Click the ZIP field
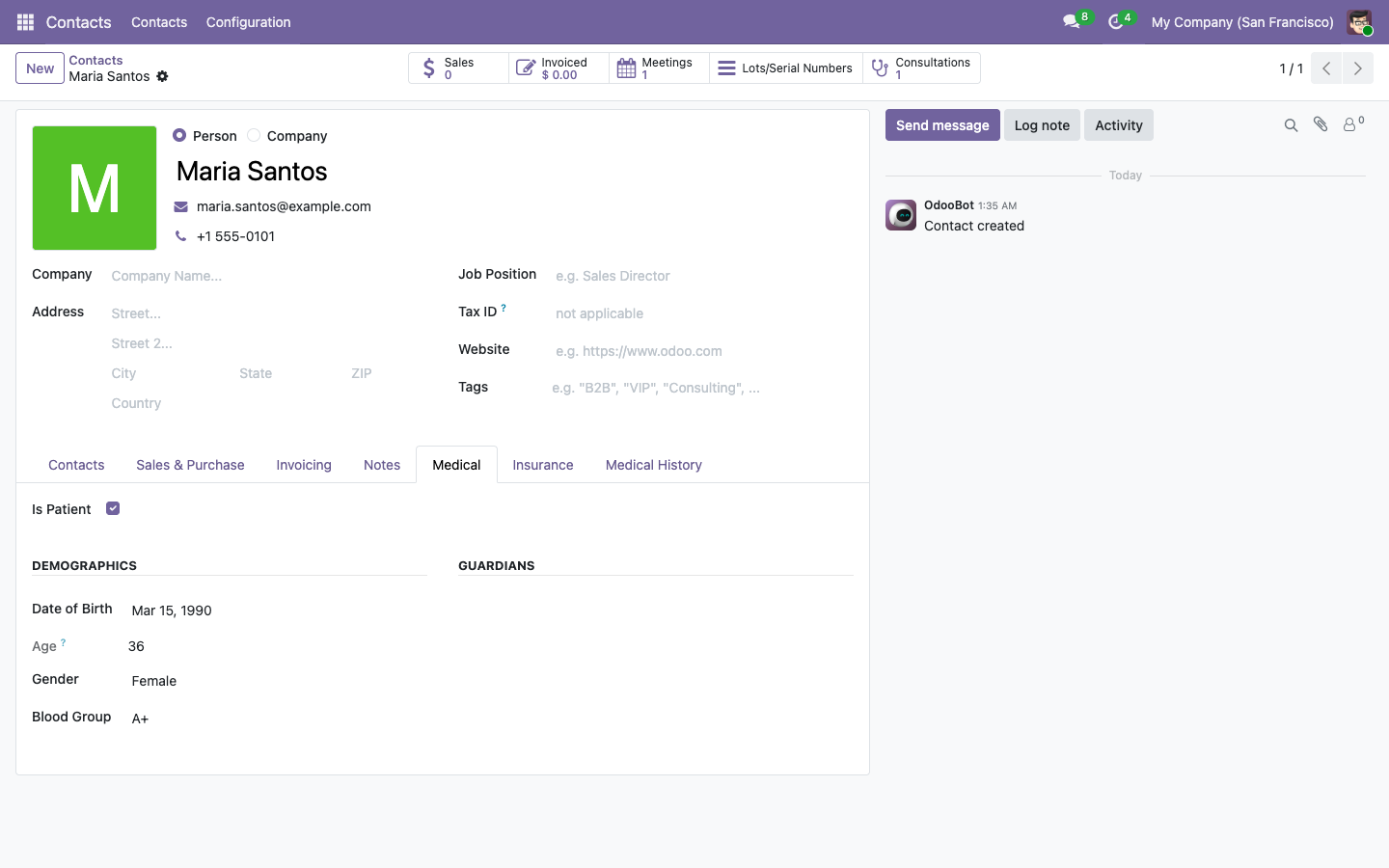This screenshot has width=1389, height=868. click(388, 373)
